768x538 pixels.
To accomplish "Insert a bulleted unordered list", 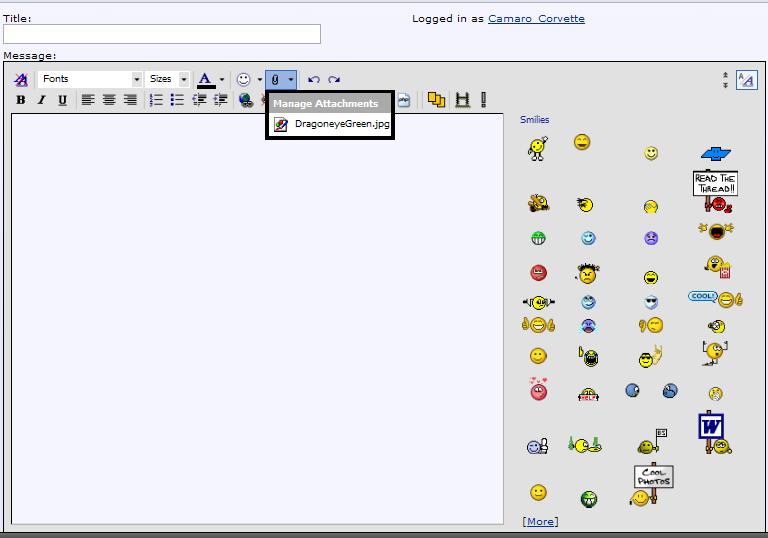I will [177, 100].
